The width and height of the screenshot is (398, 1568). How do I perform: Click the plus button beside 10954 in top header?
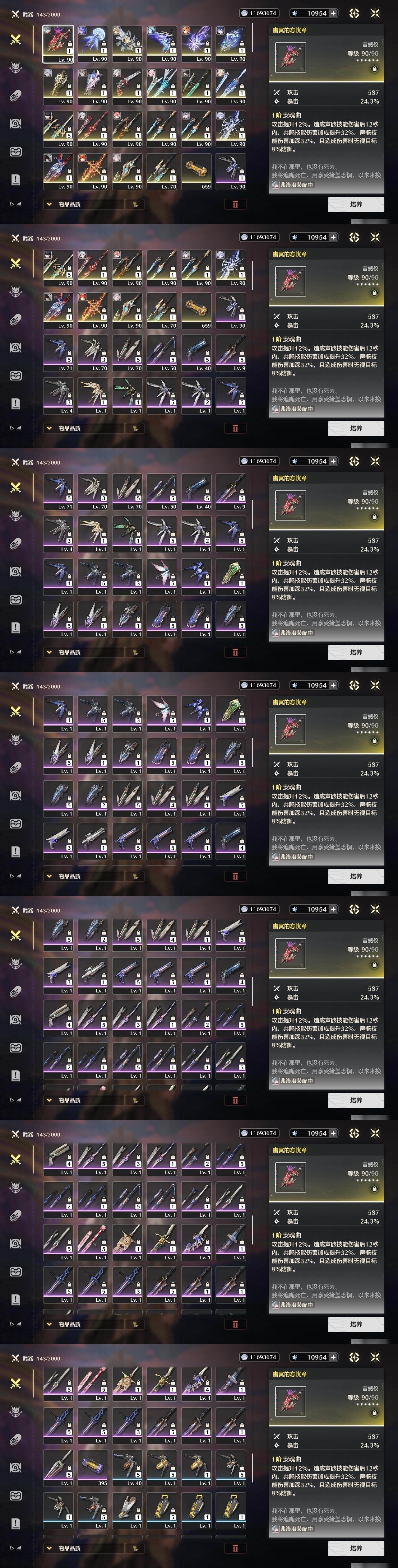coord(333,13)
